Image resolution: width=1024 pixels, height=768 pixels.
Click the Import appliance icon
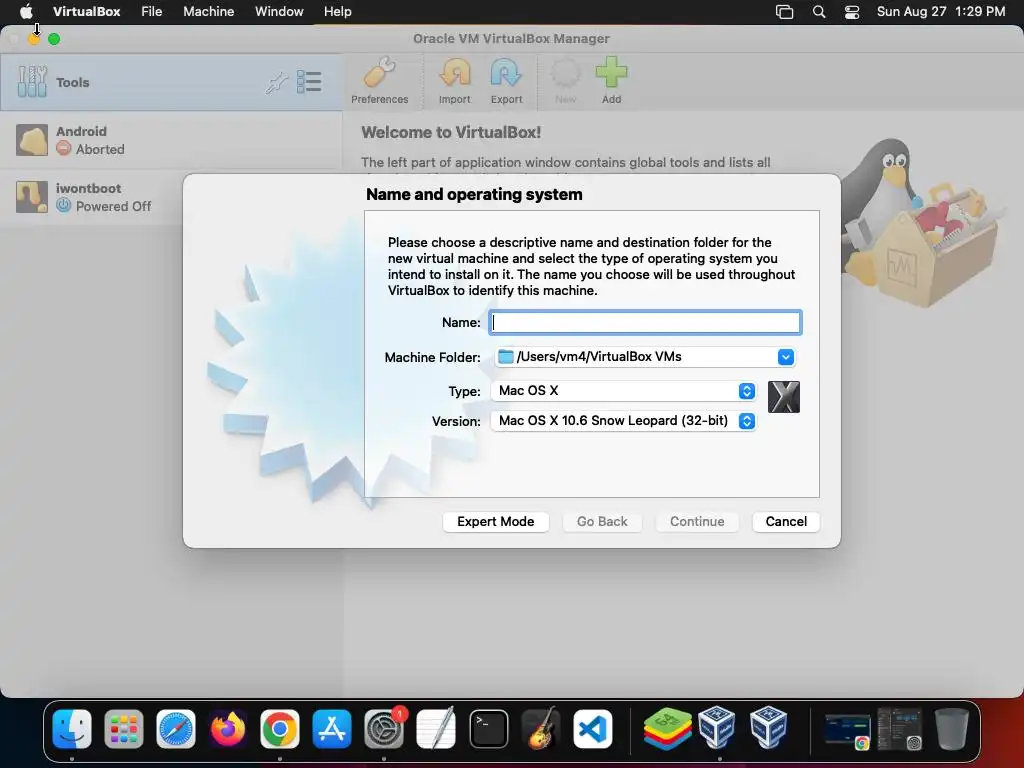point(455,81)
